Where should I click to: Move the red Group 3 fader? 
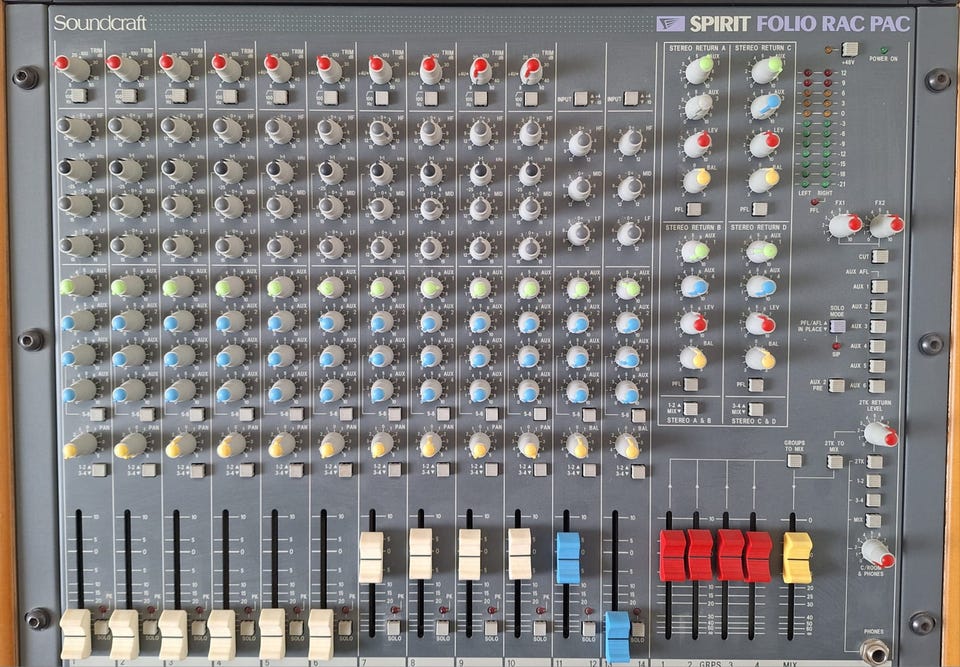point(730,556)
